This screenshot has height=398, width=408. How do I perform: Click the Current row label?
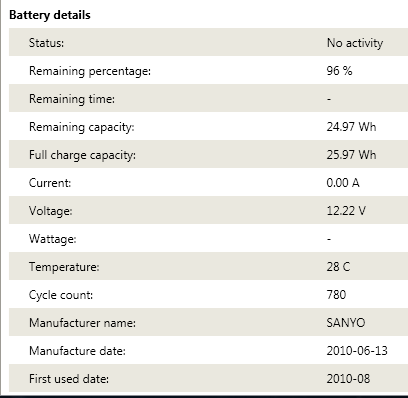[x=50, y=183]
